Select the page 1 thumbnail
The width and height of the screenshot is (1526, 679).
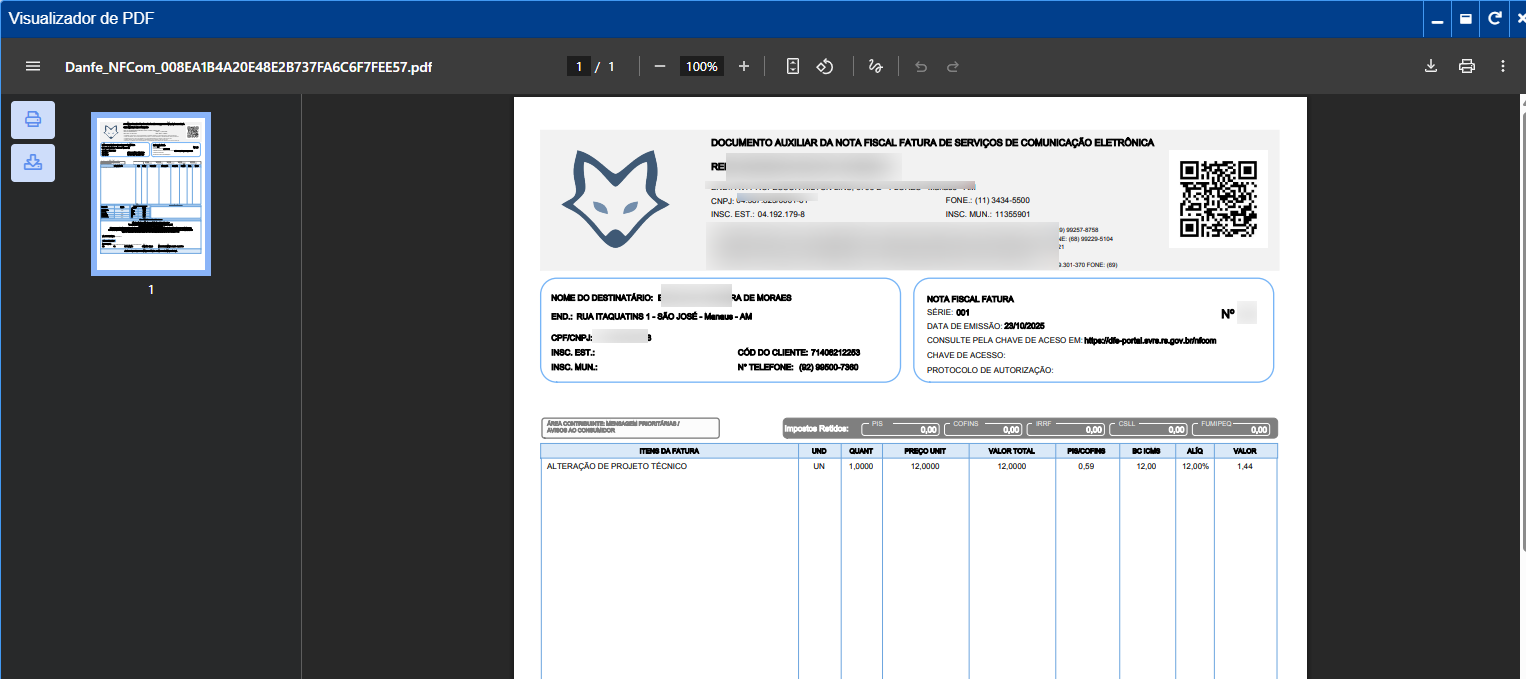pyautogui.click(x=151, y=193)
